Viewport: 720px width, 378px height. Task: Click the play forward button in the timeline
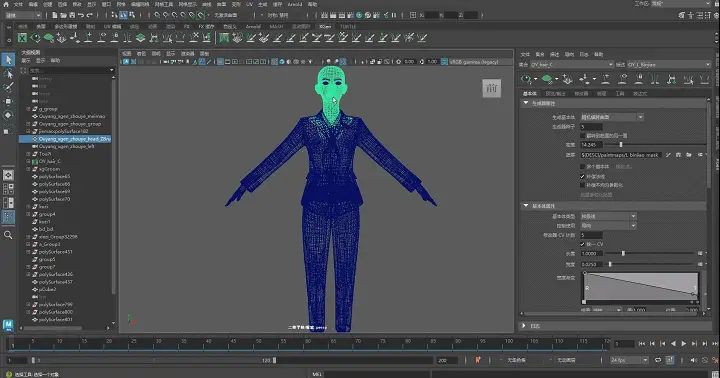pos(684,344)
